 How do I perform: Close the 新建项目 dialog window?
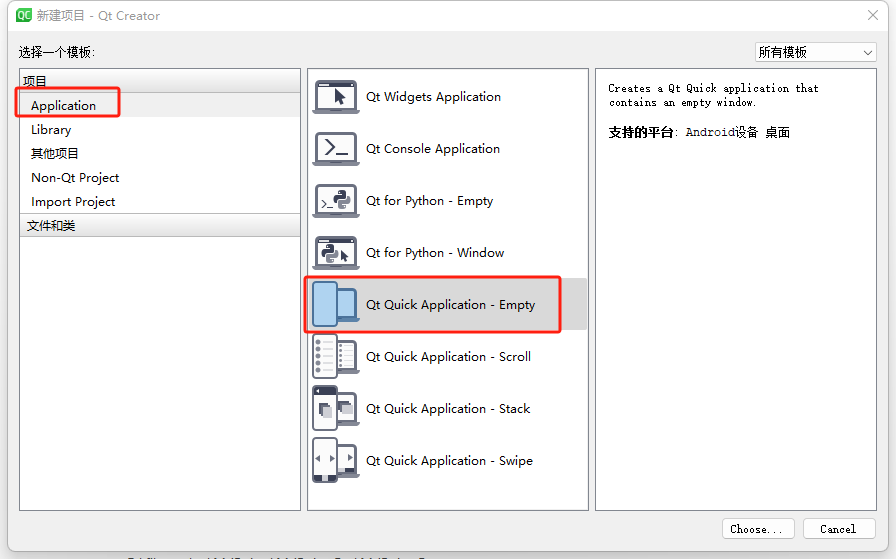pyautogui.click(x=873, y=15)
